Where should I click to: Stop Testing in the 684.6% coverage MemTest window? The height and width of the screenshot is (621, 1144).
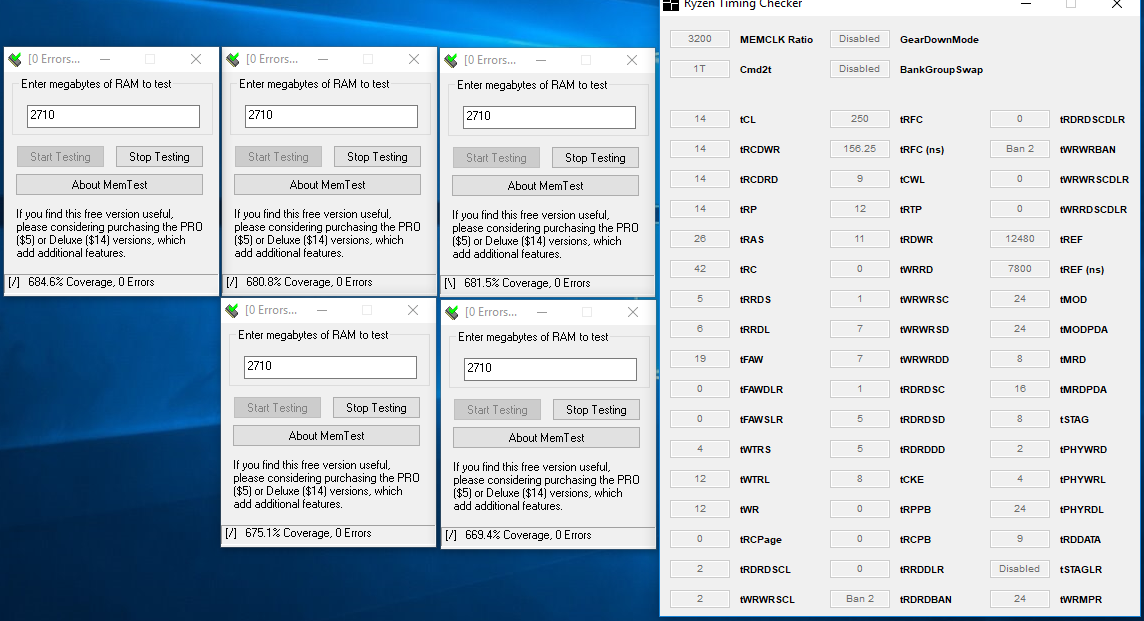coord(159,157)
